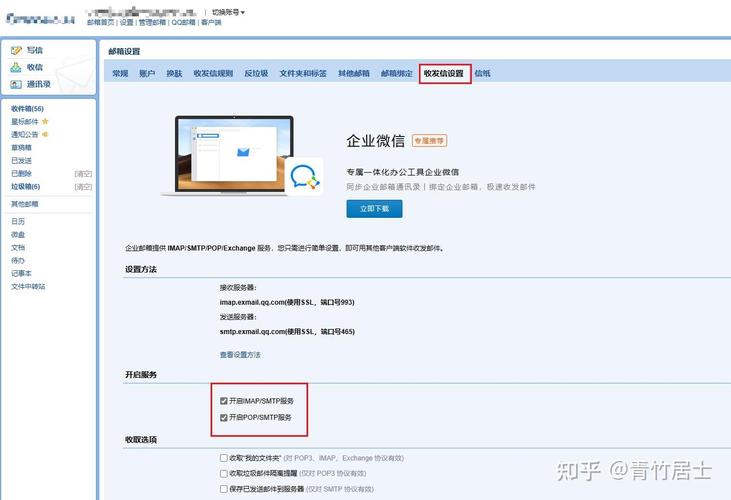Check 收取垃圾邮件隔离提醒 option
The image size is (731, 500).
tap(224, 473)
